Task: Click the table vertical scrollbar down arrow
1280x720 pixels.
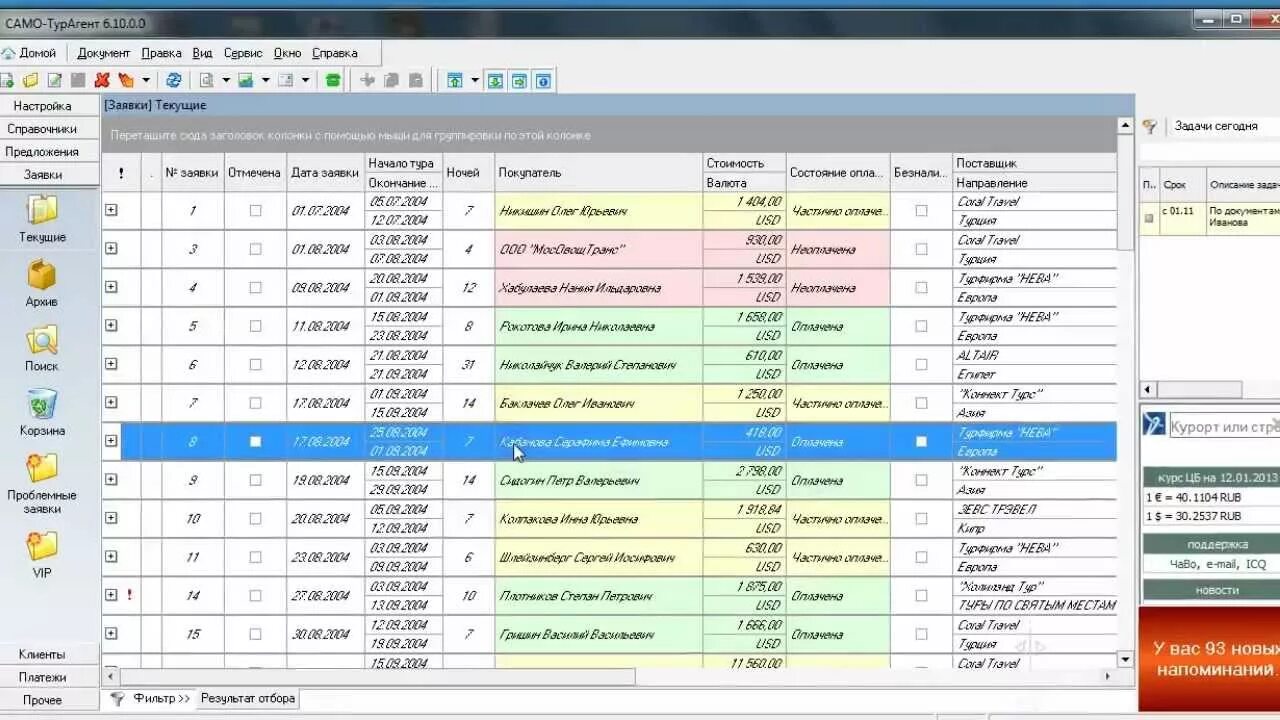Action: tap(1125, 659)
